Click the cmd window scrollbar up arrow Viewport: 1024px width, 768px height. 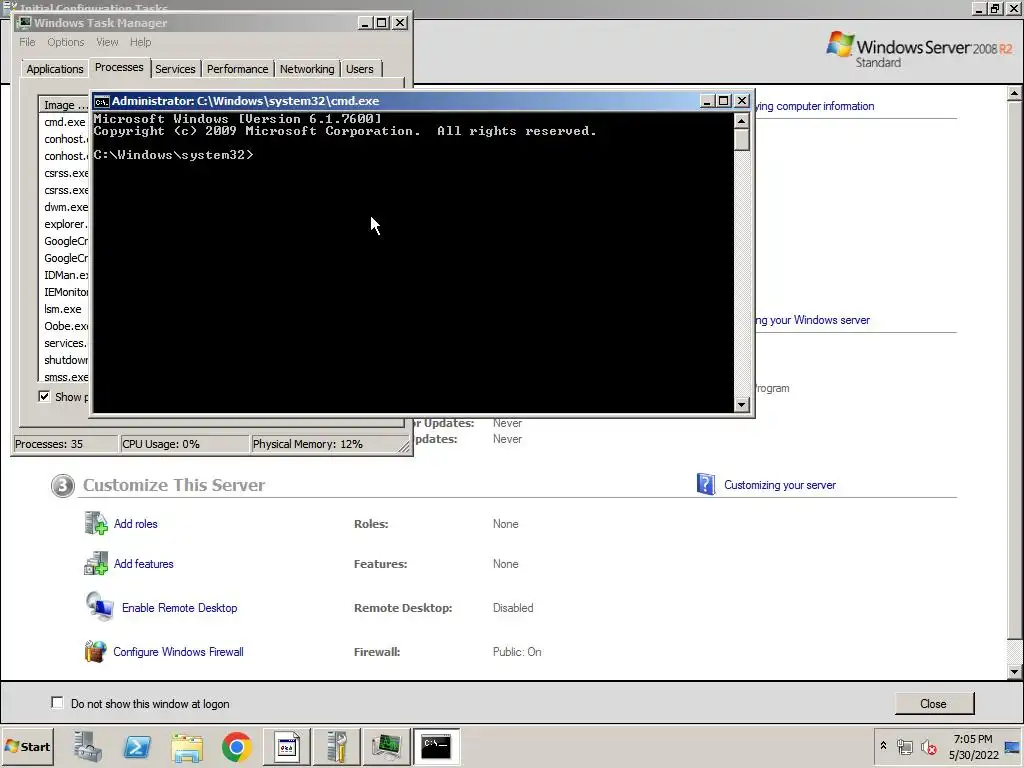[741, 121]
